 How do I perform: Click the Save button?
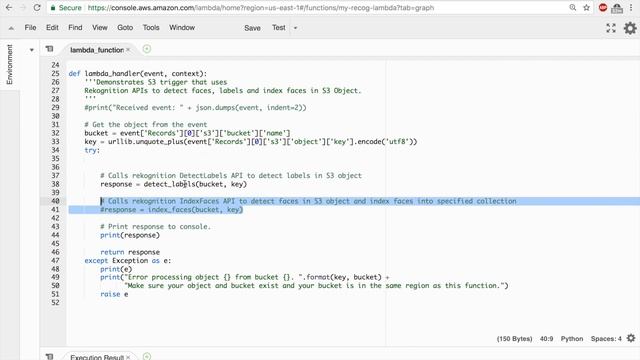tap(252, 28)
